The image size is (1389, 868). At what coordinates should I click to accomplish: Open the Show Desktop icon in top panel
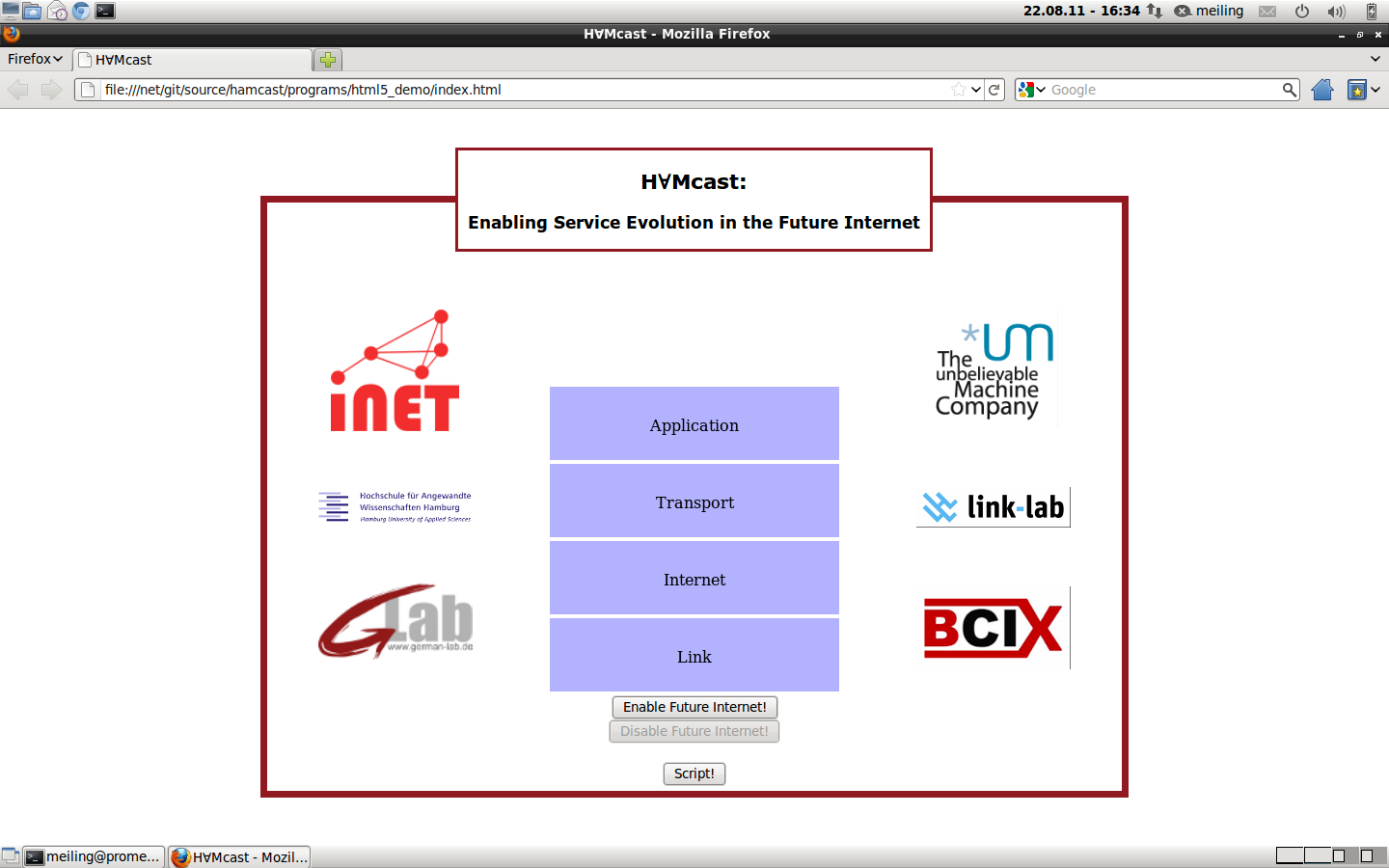click(x=11, y=12)
